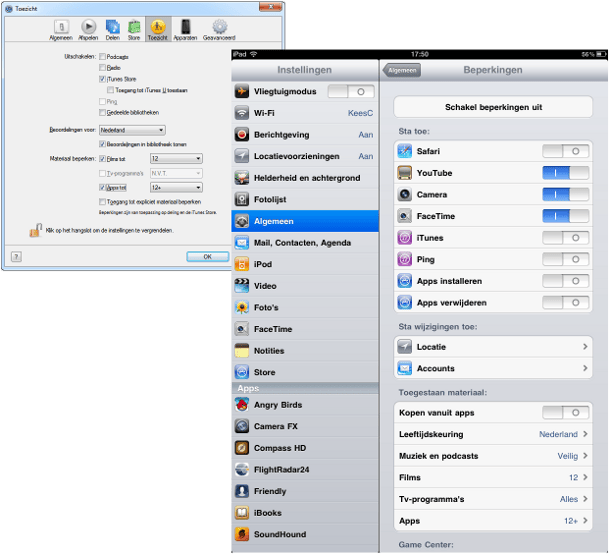
Task: Open SoundHound app settings
Action: [x=305, y=535]
